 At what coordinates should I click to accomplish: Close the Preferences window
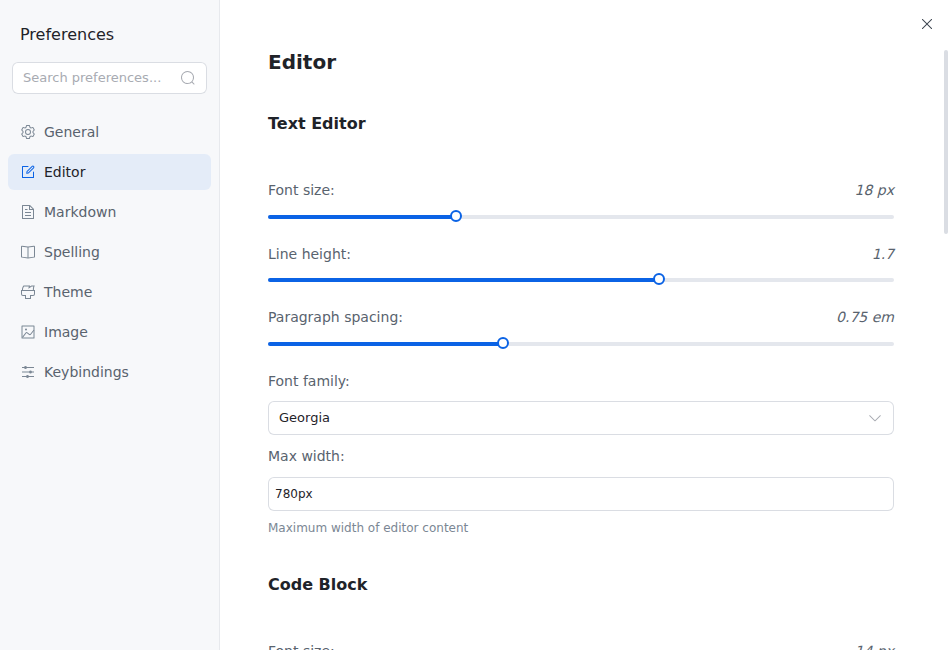(x=927, y=24)
